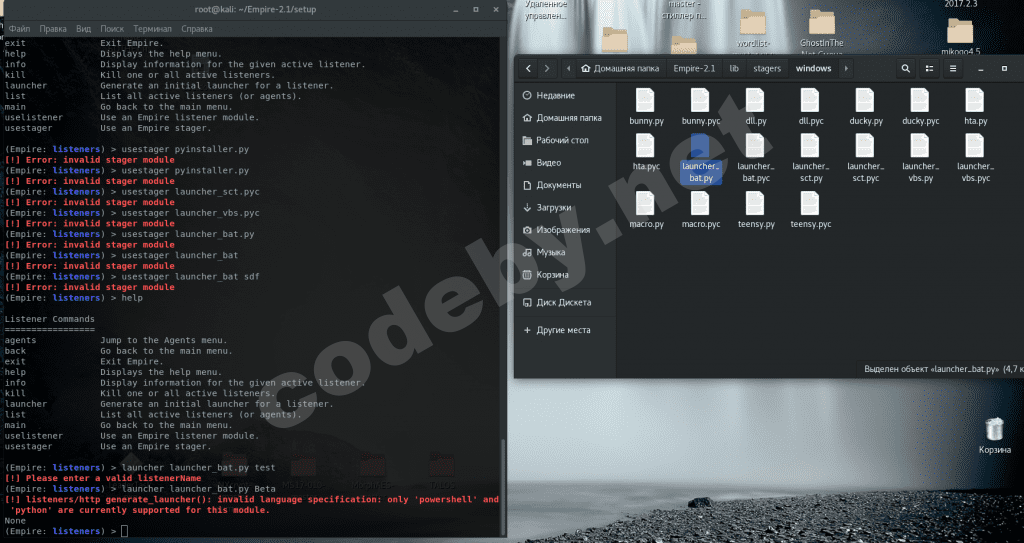1024x543 pixels.
Task: Click the terminal vertical scrollbar
Action: (502, 487)
